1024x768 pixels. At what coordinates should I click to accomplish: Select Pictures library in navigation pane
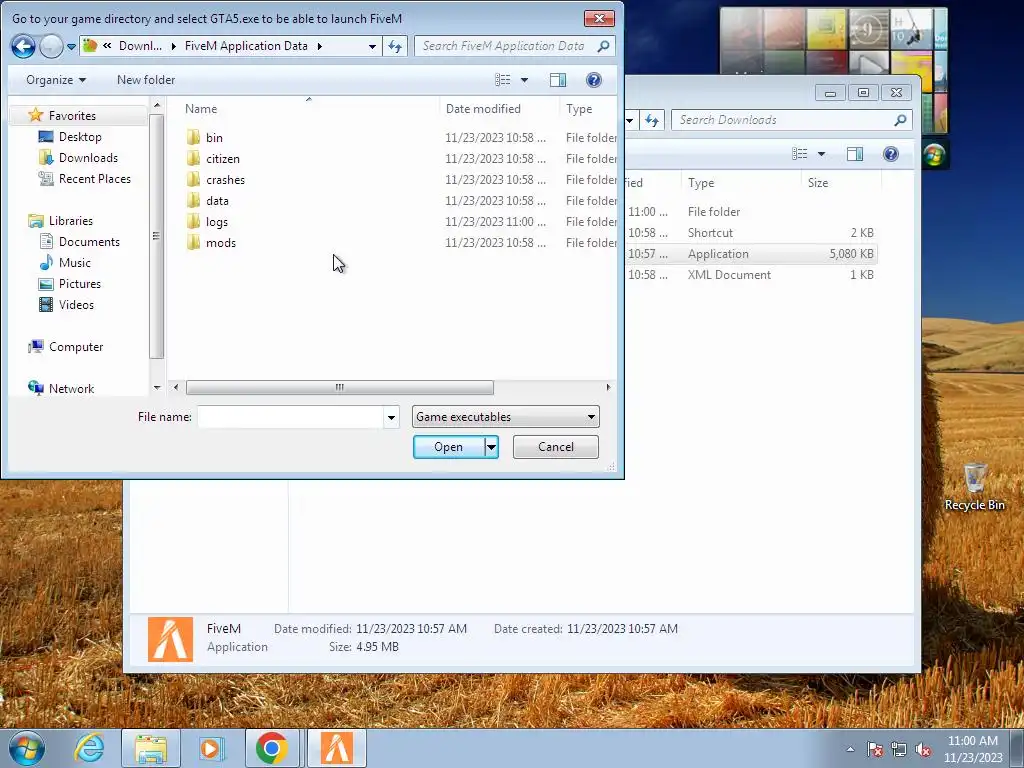(79, 283)
